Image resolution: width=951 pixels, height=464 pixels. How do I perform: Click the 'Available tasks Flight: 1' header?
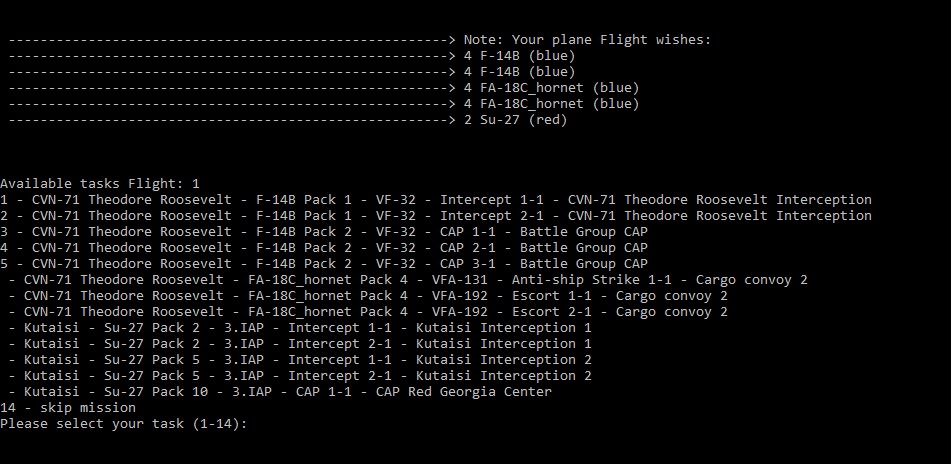coord(100,183)
